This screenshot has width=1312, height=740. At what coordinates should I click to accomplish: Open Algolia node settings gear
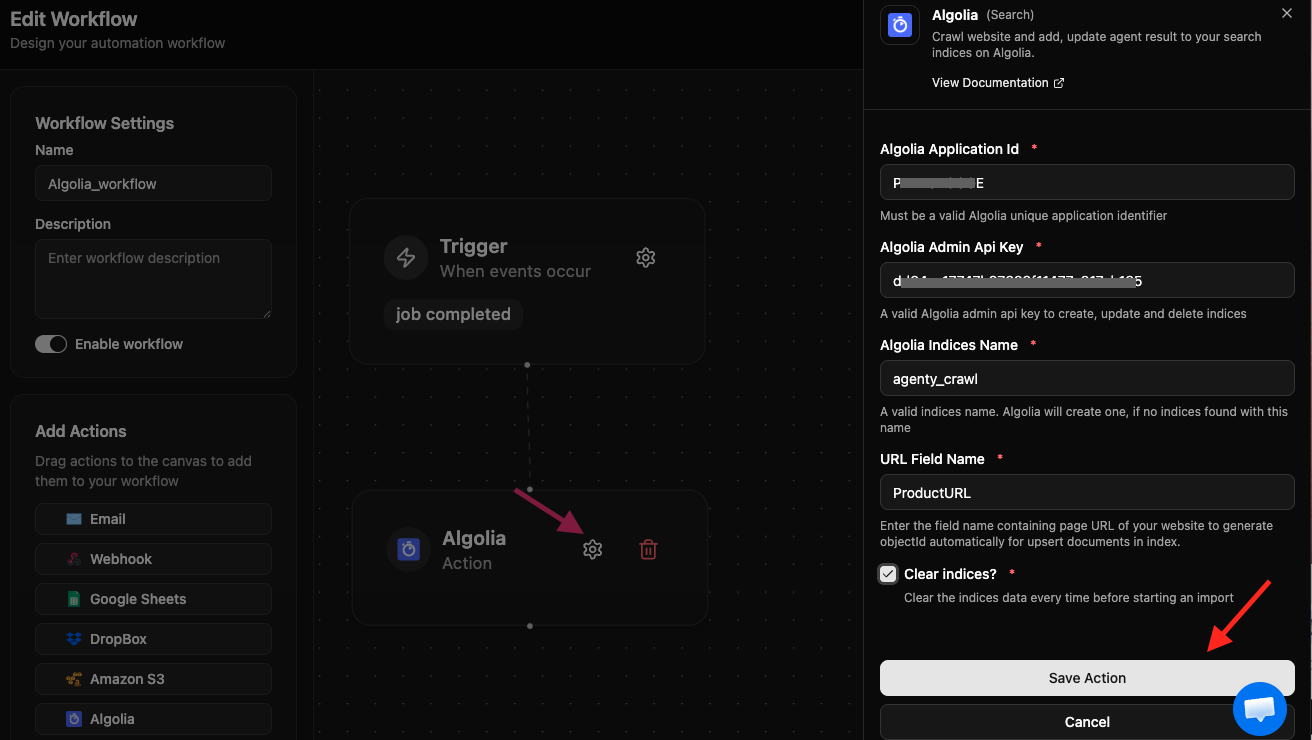(593, 549)
